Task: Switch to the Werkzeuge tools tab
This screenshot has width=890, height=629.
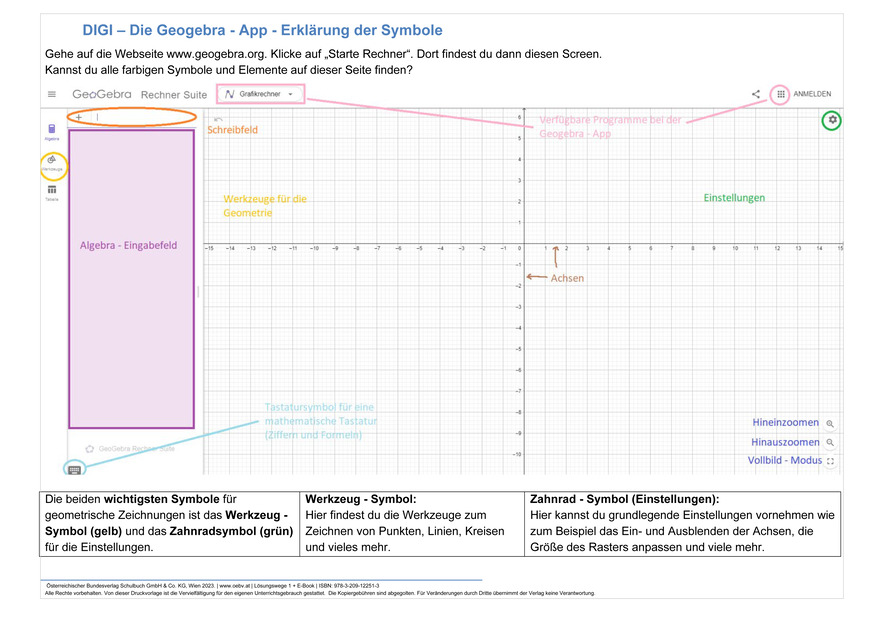Action: pyautogui.click(x=52, y=163)
